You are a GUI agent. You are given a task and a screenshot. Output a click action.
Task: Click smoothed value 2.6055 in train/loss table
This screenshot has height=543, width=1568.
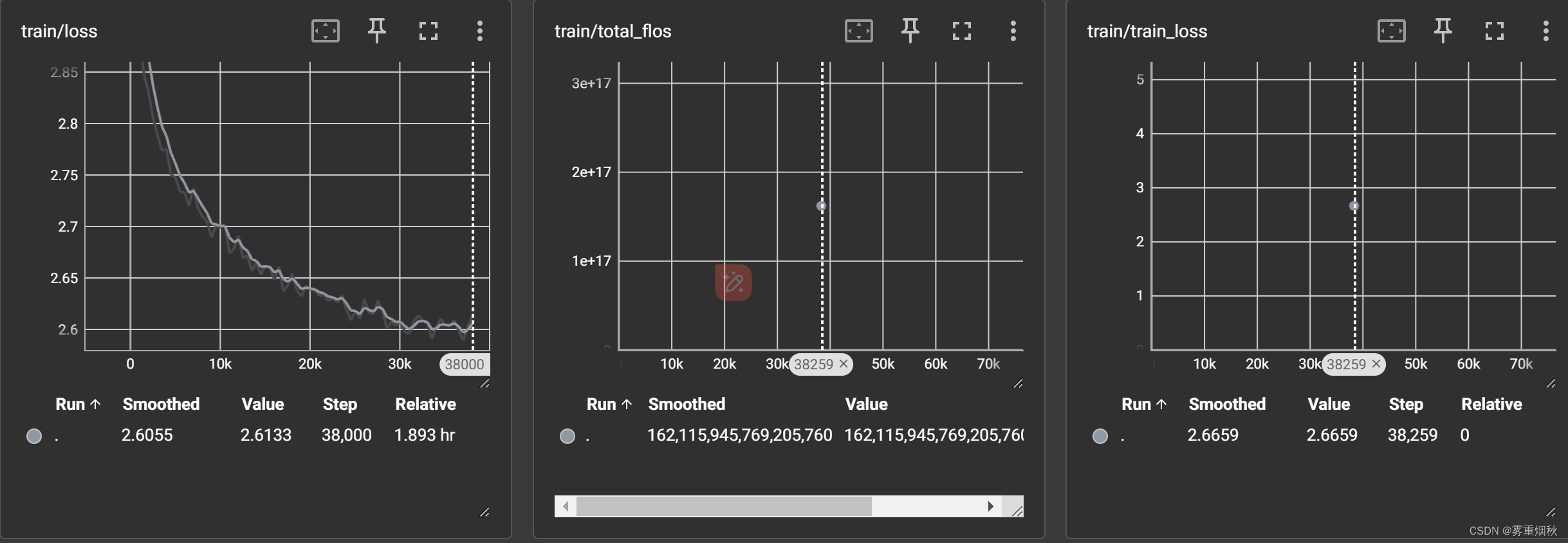(147, 435)
